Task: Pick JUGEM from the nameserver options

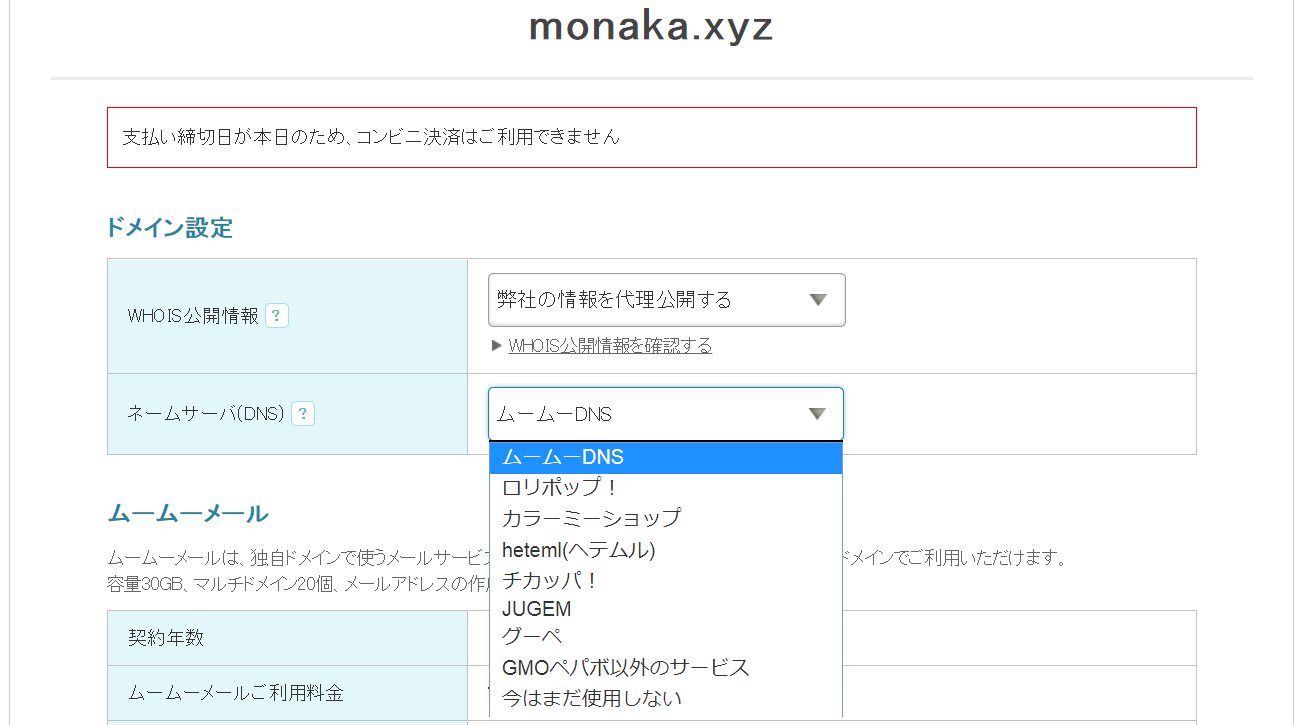Action: tap(666, 608)
